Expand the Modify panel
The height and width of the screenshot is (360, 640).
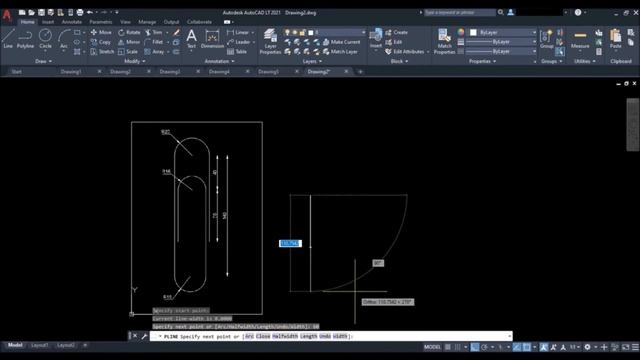135,61
